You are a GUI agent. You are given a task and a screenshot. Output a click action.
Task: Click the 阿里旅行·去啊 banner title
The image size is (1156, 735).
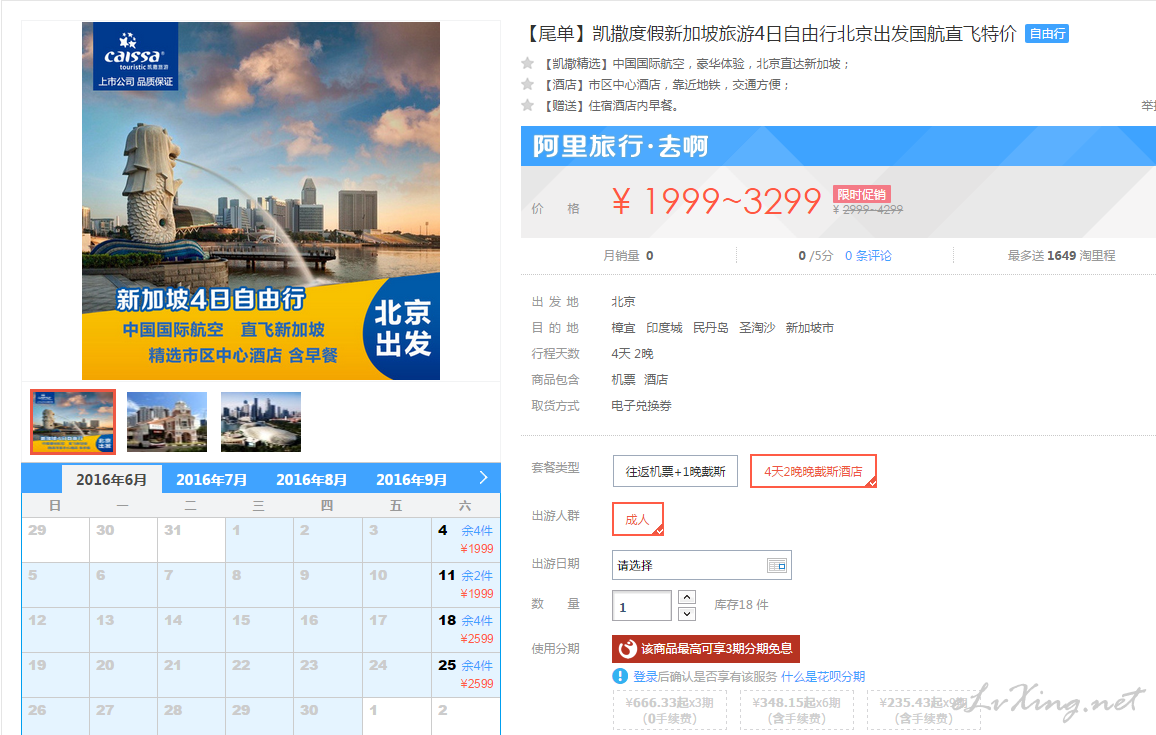point(620,146)
